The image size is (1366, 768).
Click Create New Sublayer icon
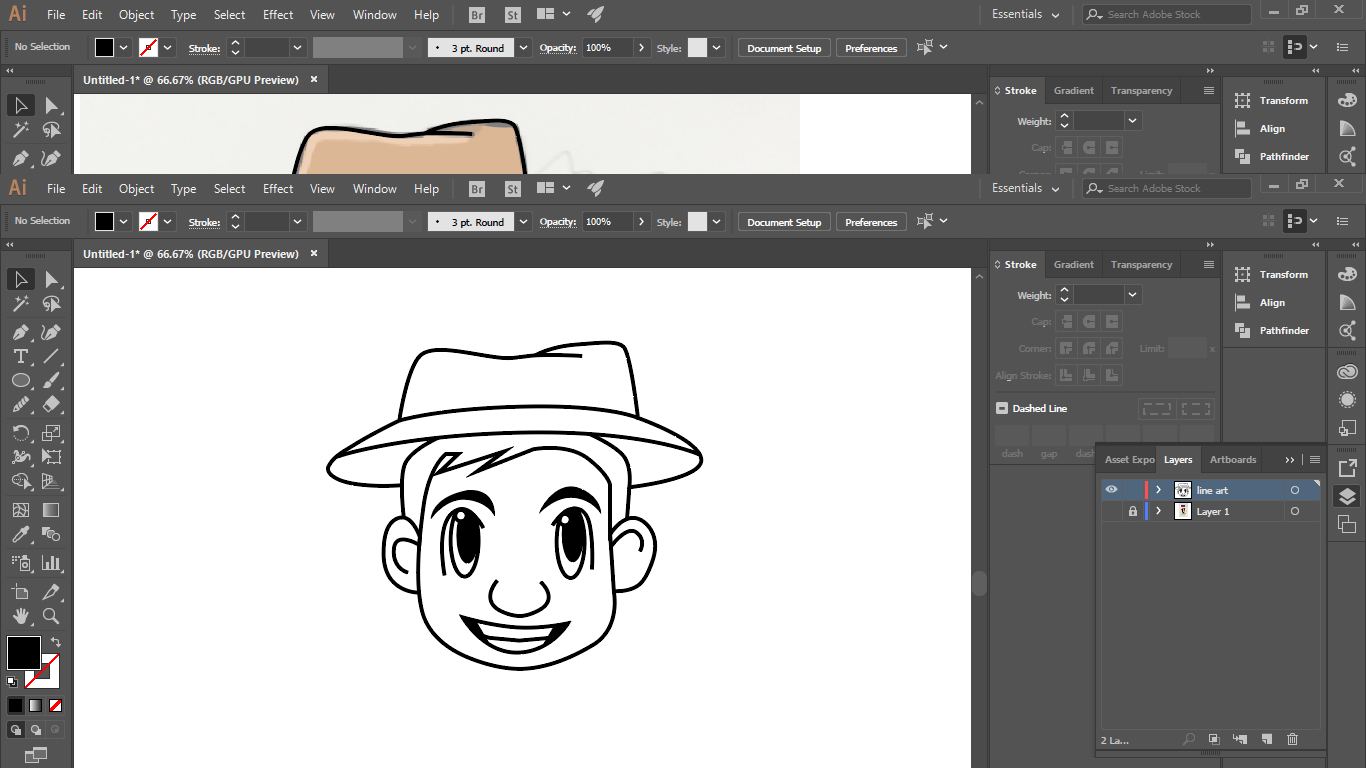(1240, 739)
